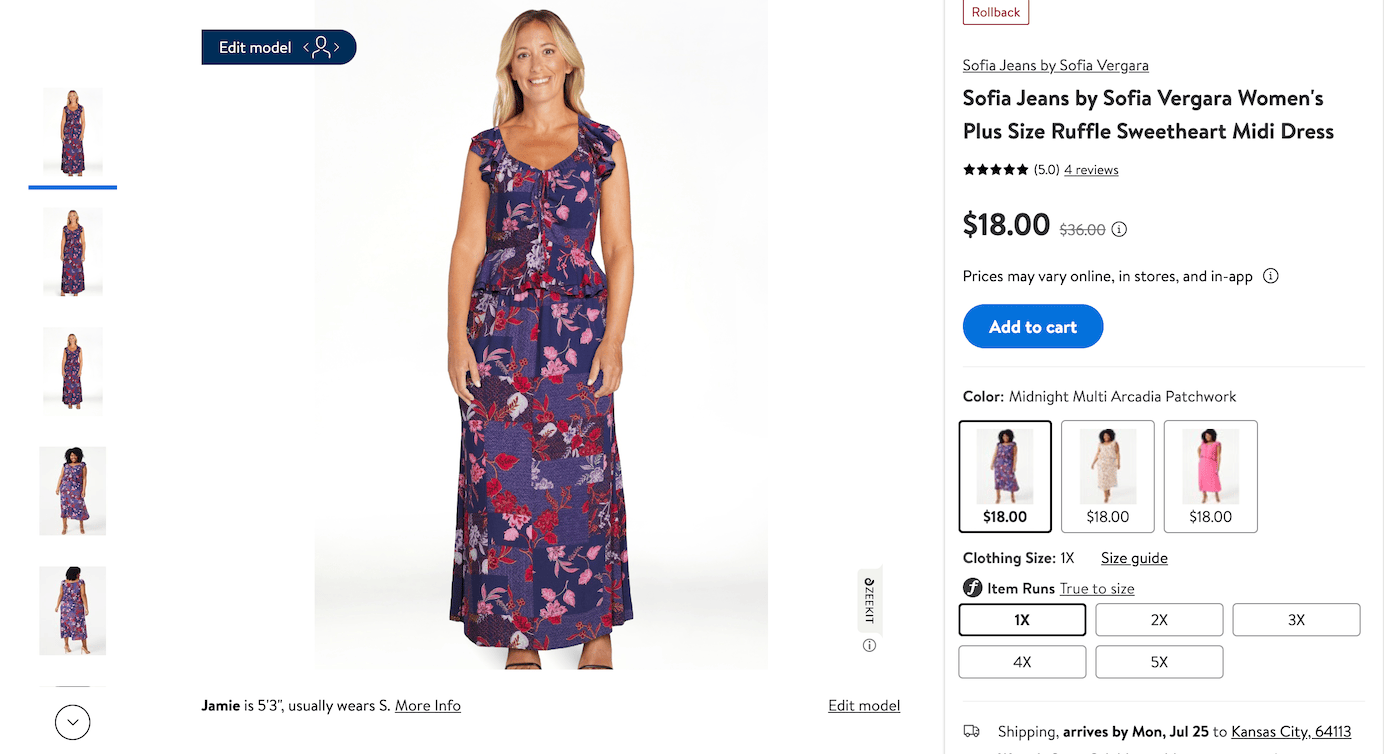Click the info icon below the ZEEKIT label
This screenshot has height=754, width=1384.
(x=868, y=645)
